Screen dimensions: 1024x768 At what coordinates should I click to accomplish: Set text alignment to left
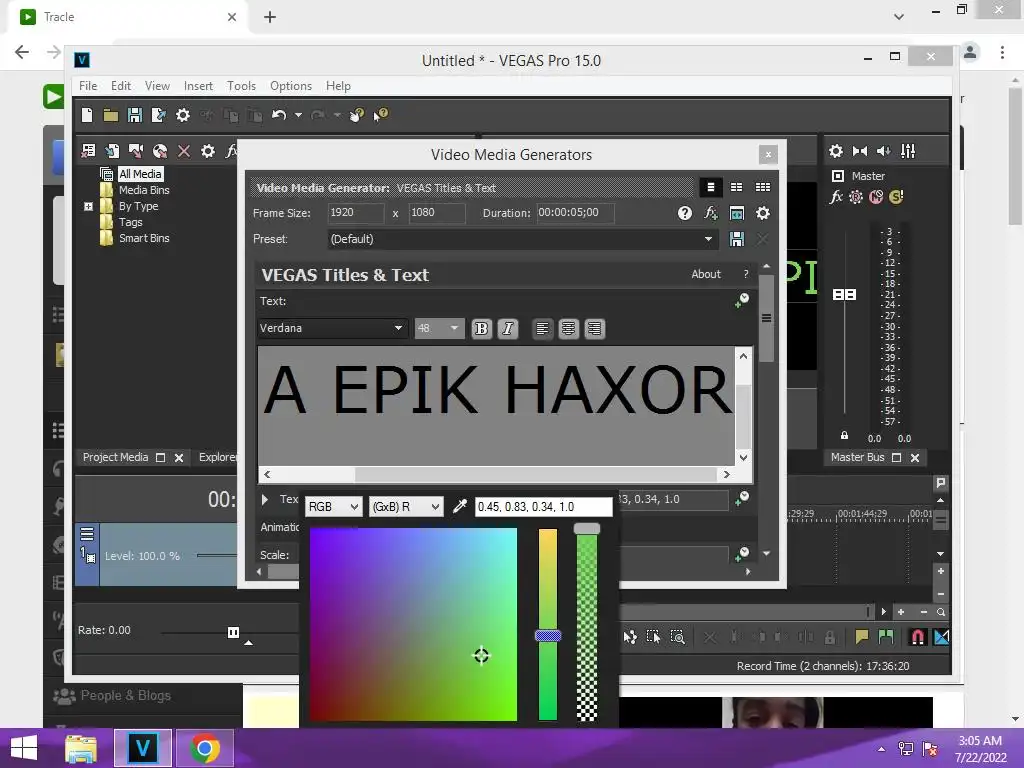click(x=542, y=328)
